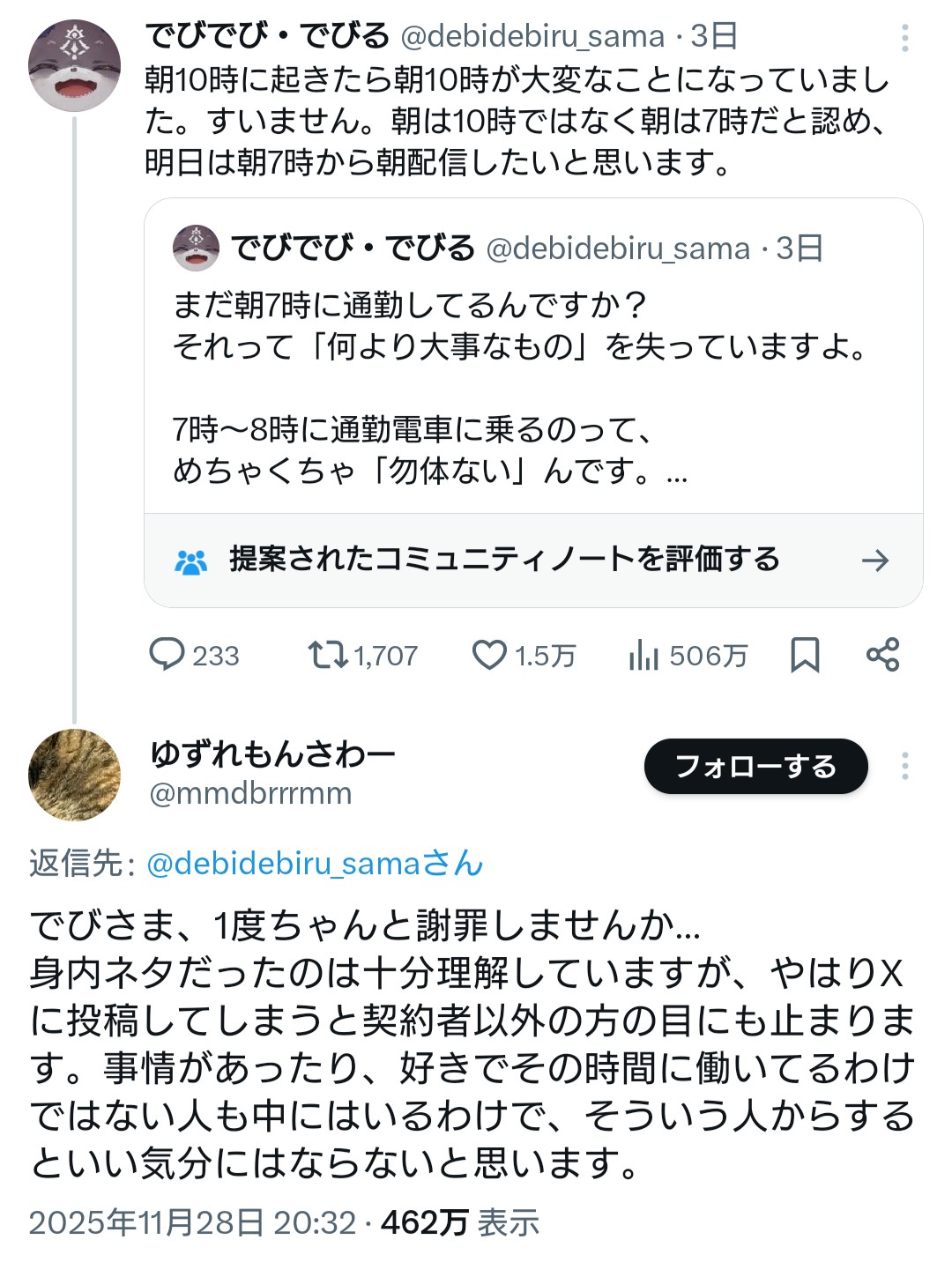Rate the proposed community note

point(504,560)
